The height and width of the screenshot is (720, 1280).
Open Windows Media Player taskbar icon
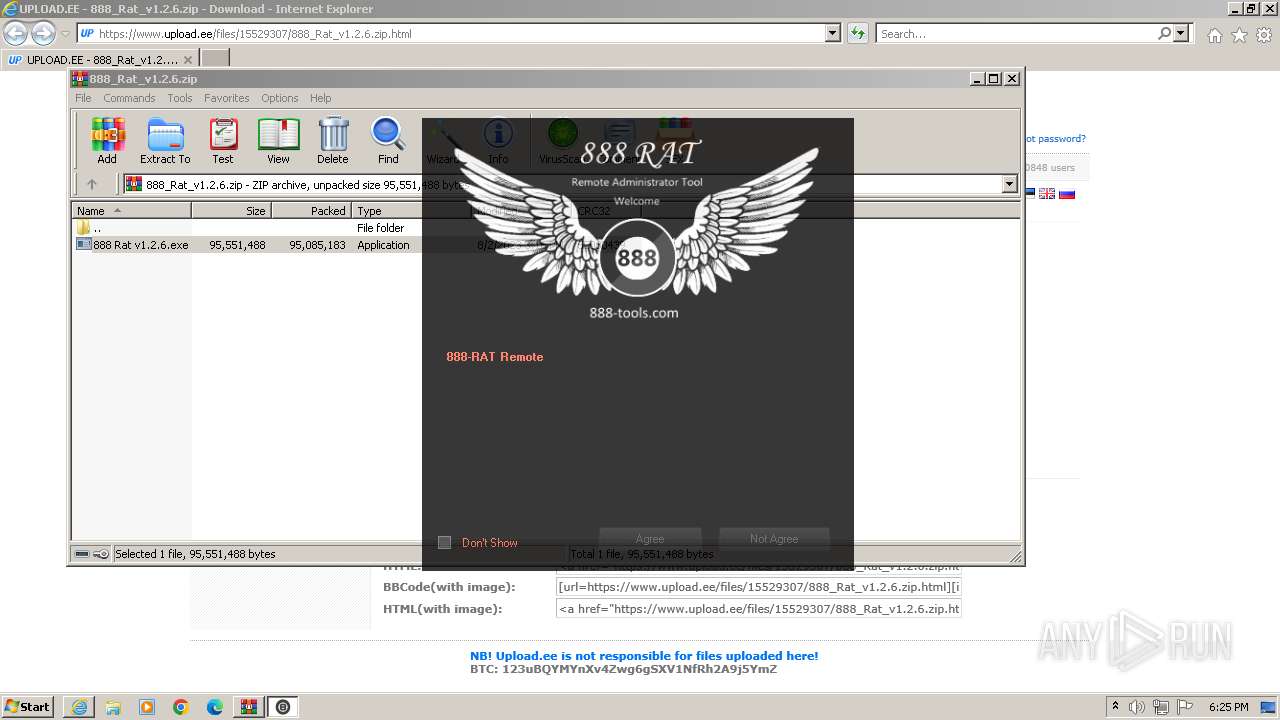[147, 707]
